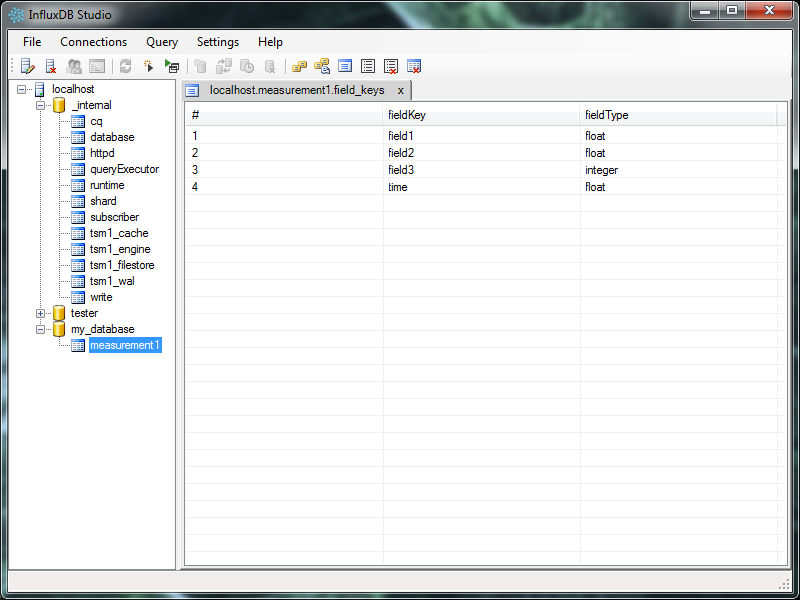
Task: Click the run query green play icon
Action: click(172, 66)
